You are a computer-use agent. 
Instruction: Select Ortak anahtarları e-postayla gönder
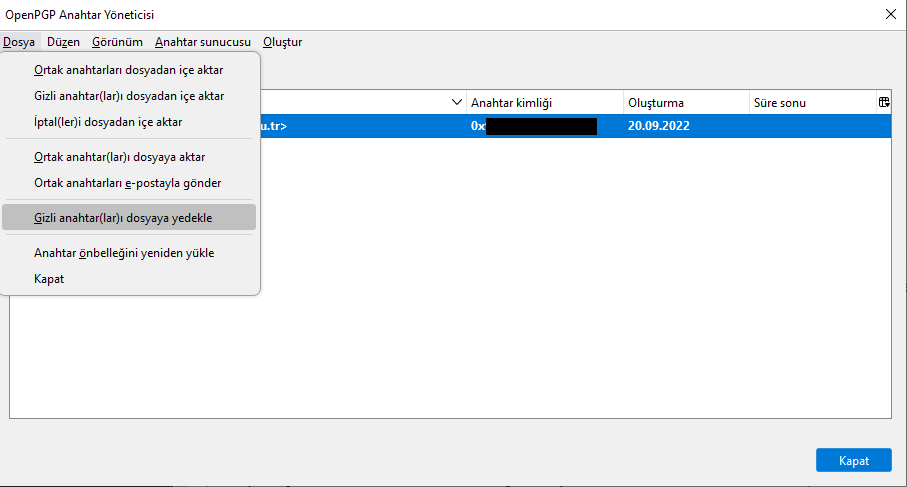(129, 183)
